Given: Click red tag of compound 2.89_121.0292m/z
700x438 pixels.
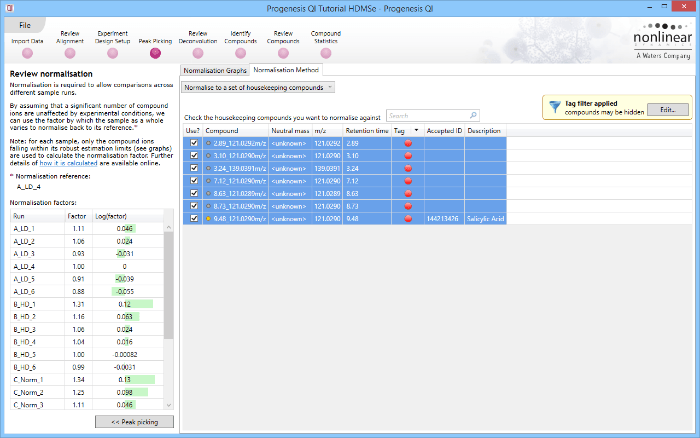Looking at the screenshot, I should pyautogui.click(x=408, y=143).
